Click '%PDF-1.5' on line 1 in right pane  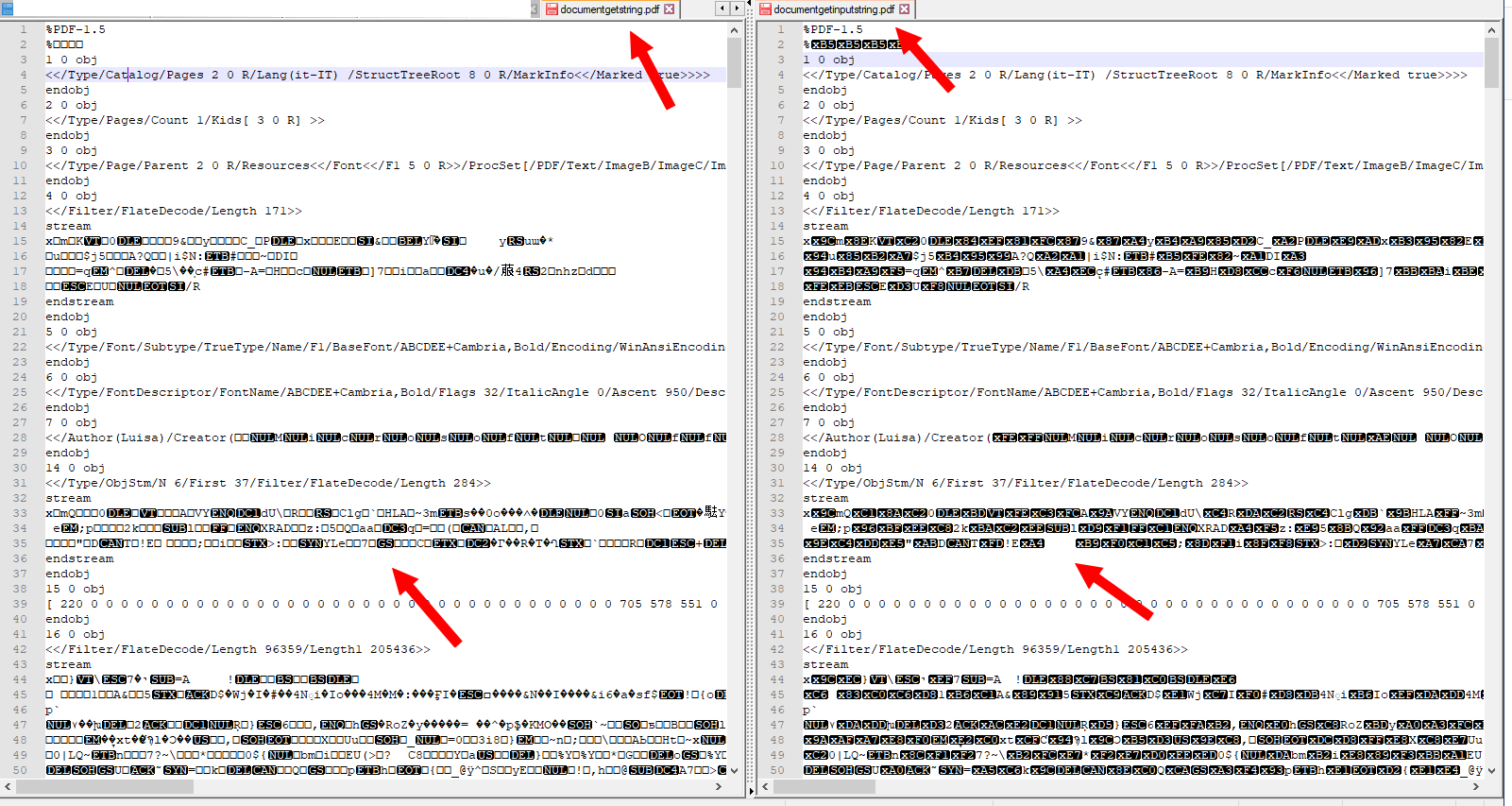833,29
